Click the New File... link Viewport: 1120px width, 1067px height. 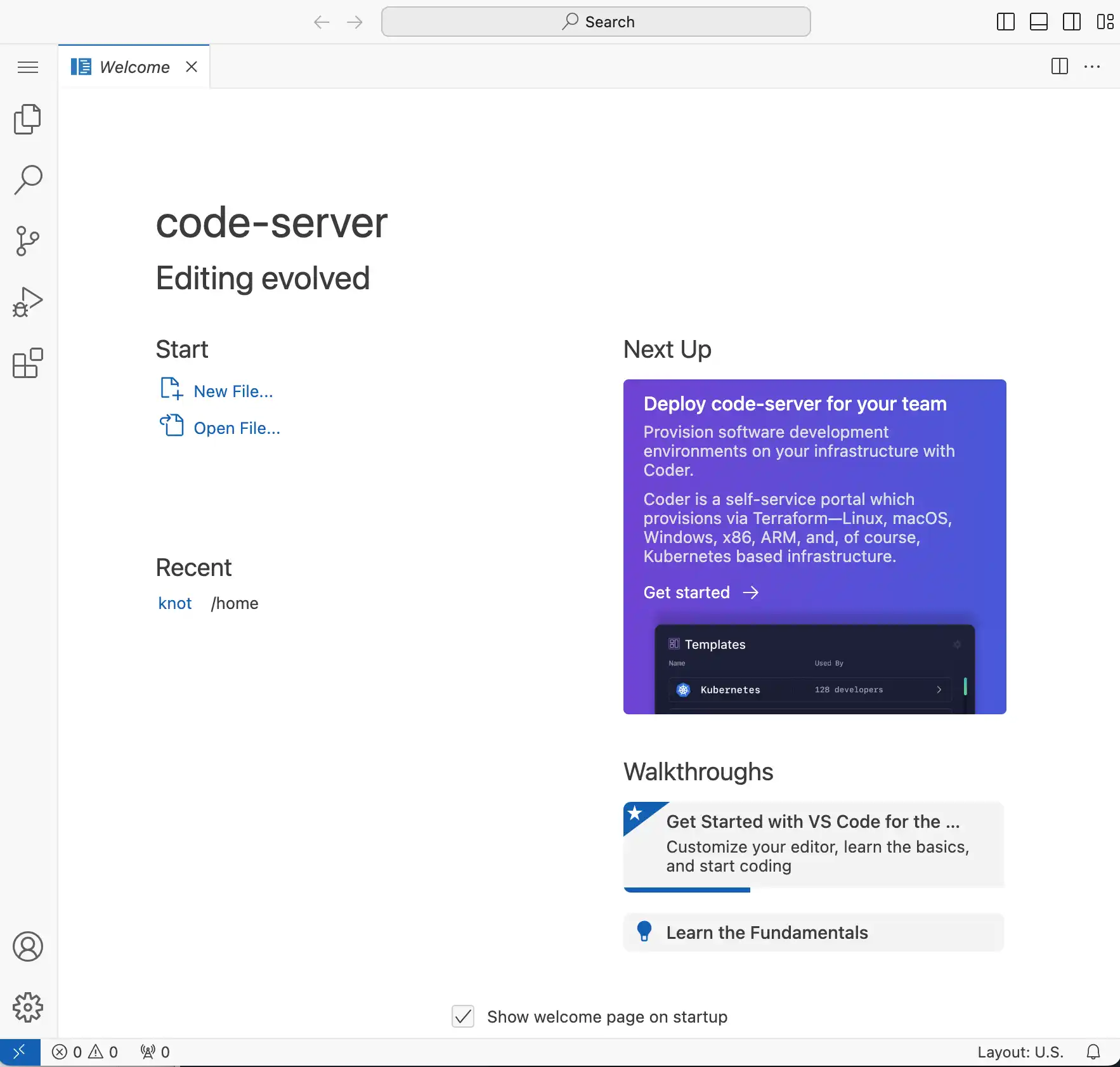[x=233, y=391]
